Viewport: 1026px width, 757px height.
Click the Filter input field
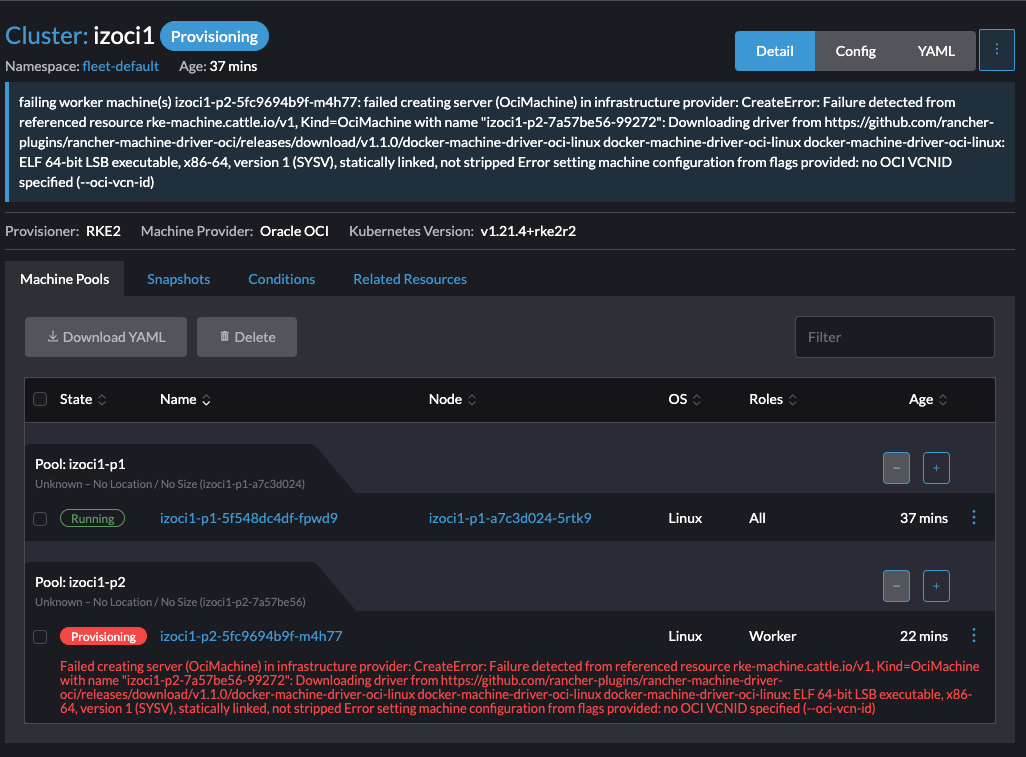(894, 337)
